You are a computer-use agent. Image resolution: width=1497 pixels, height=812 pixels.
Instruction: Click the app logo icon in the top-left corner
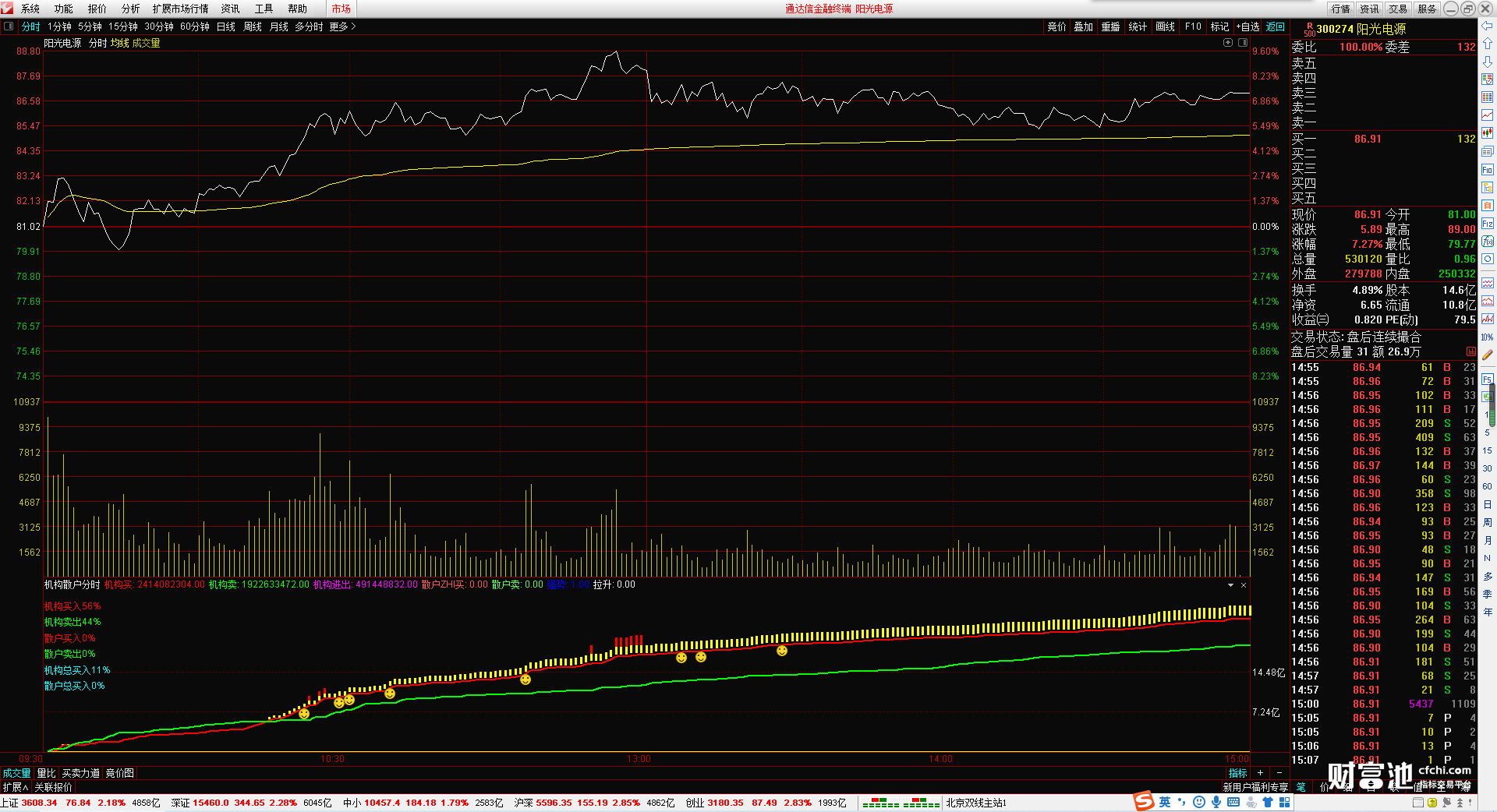click(7, 9)
